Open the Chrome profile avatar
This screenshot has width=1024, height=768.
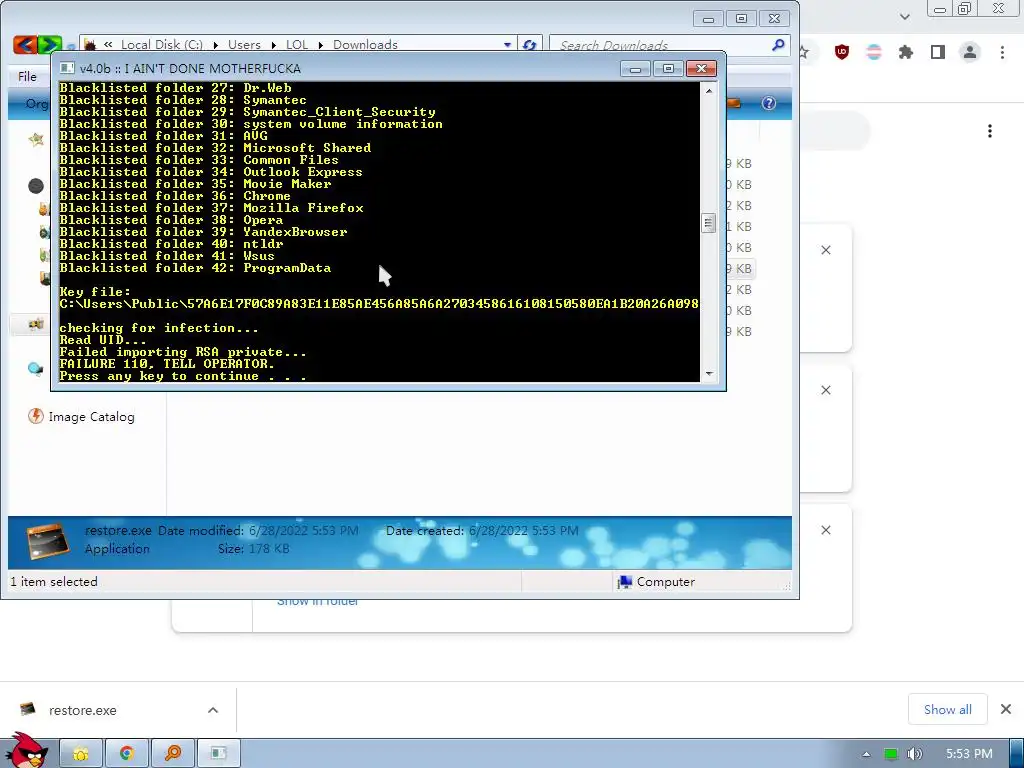(970, 52)
